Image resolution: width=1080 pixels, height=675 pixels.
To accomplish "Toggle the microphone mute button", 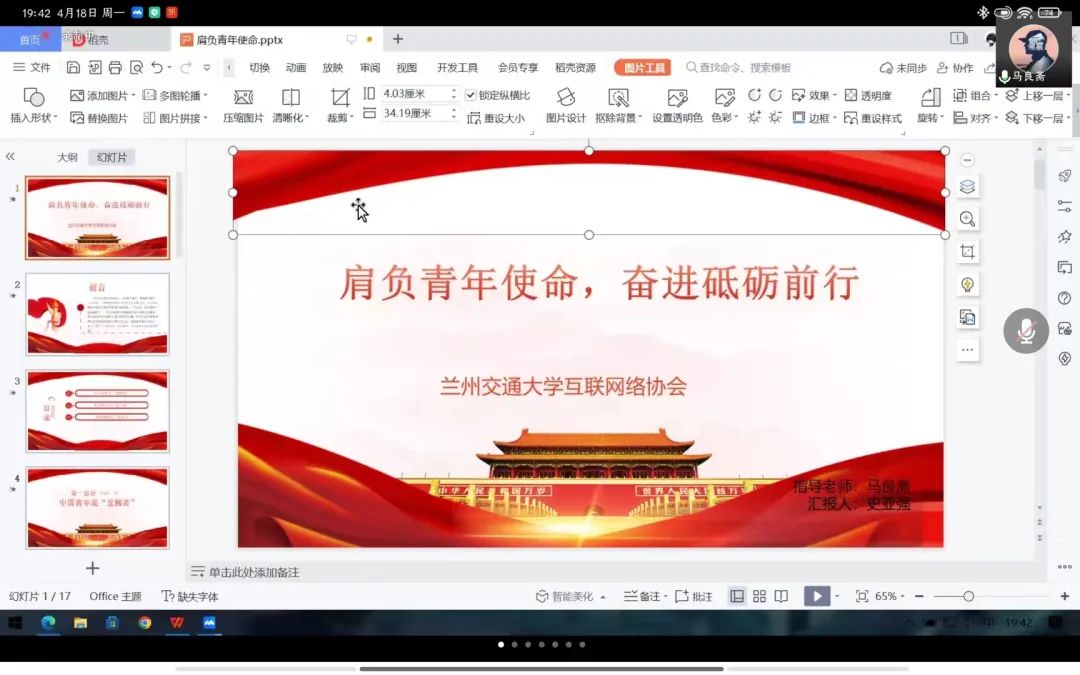I will click(1026, 331).
